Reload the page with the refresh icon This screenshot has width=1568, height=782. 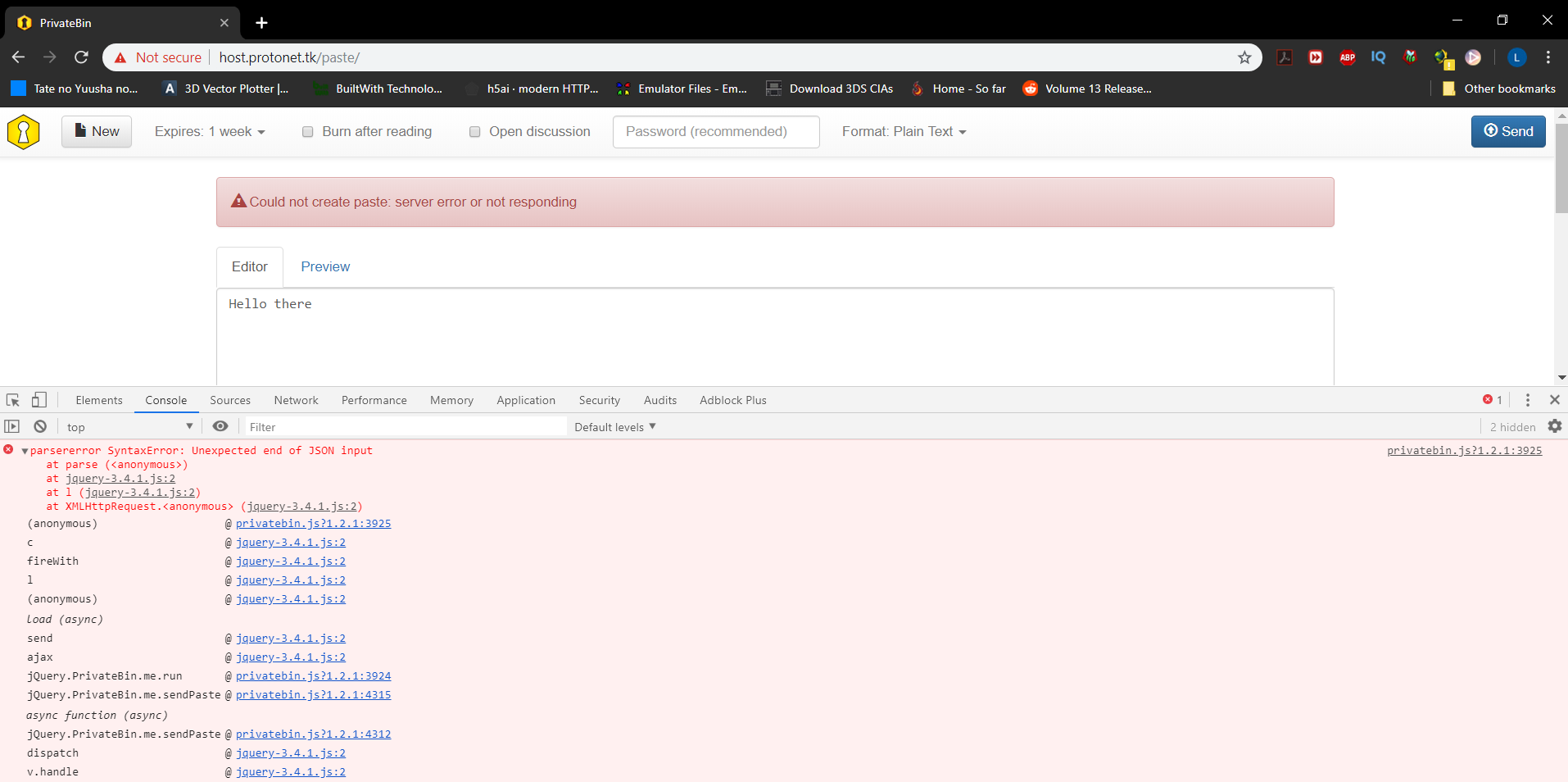(80, 57)
